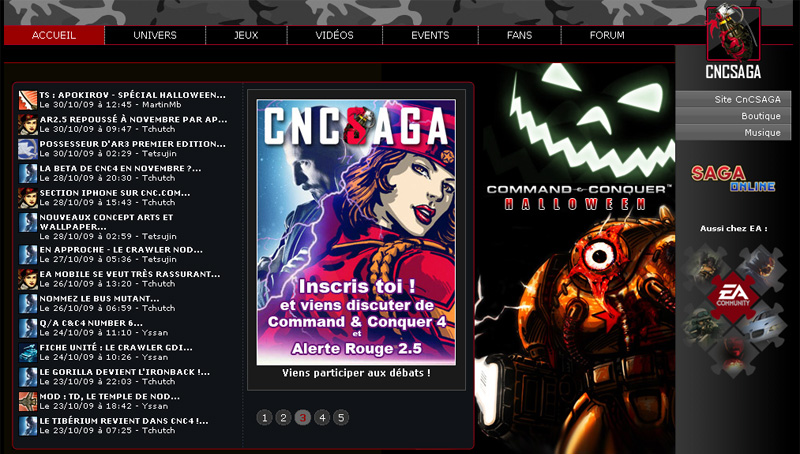Open the ACCUEIL navigation tab
The height and width of the screenshot is (454, 800).
tap(54, 35)
